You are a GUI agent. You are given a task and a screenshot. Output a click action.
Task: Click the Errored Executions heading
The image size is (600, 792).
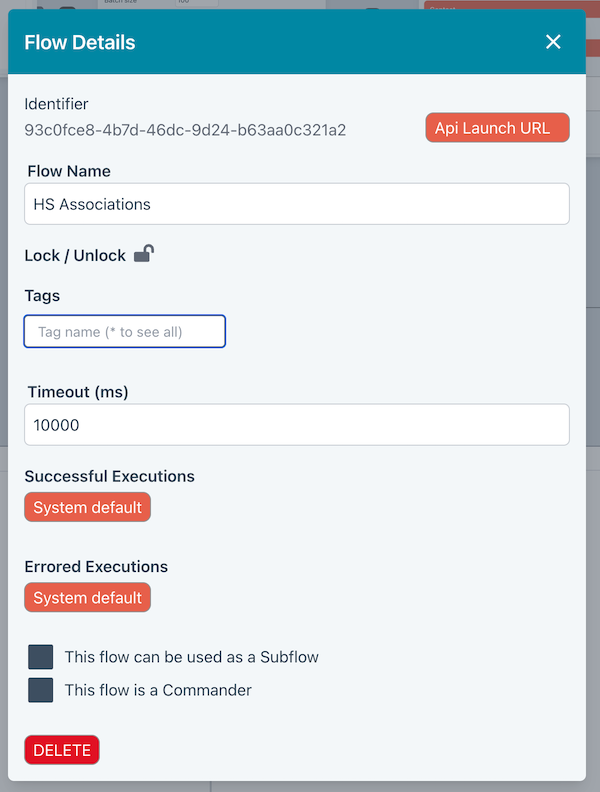click(96, 566)
